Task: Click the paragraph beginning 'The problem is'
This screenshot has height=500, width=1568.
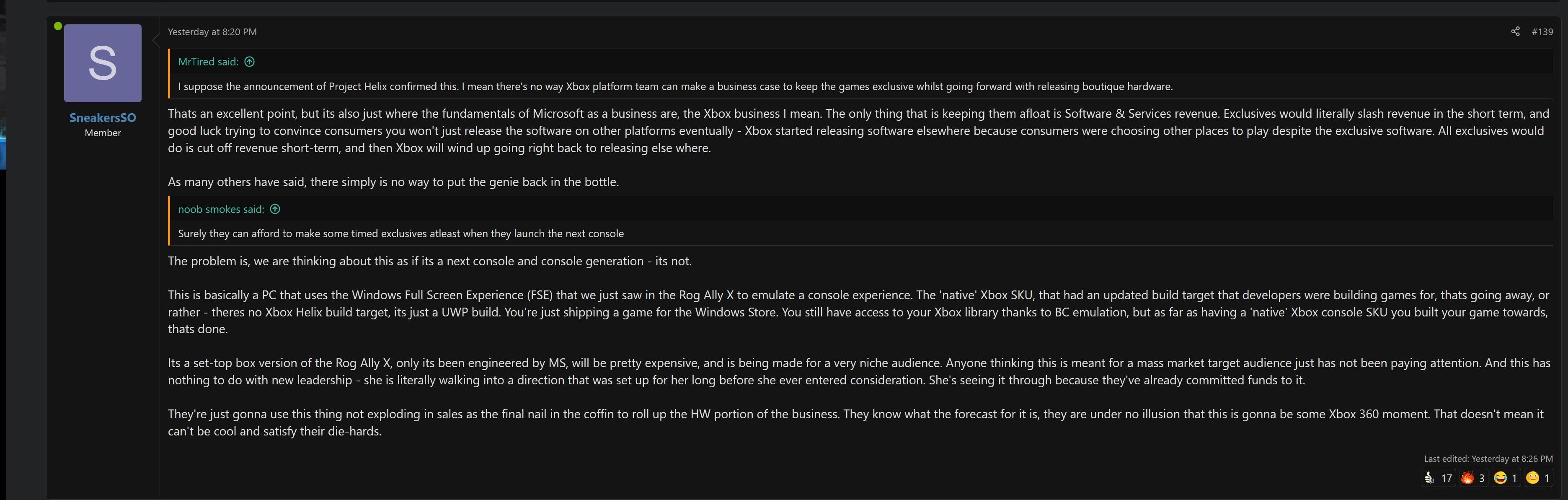Action: pyautogui.click(x=429, y=261)
